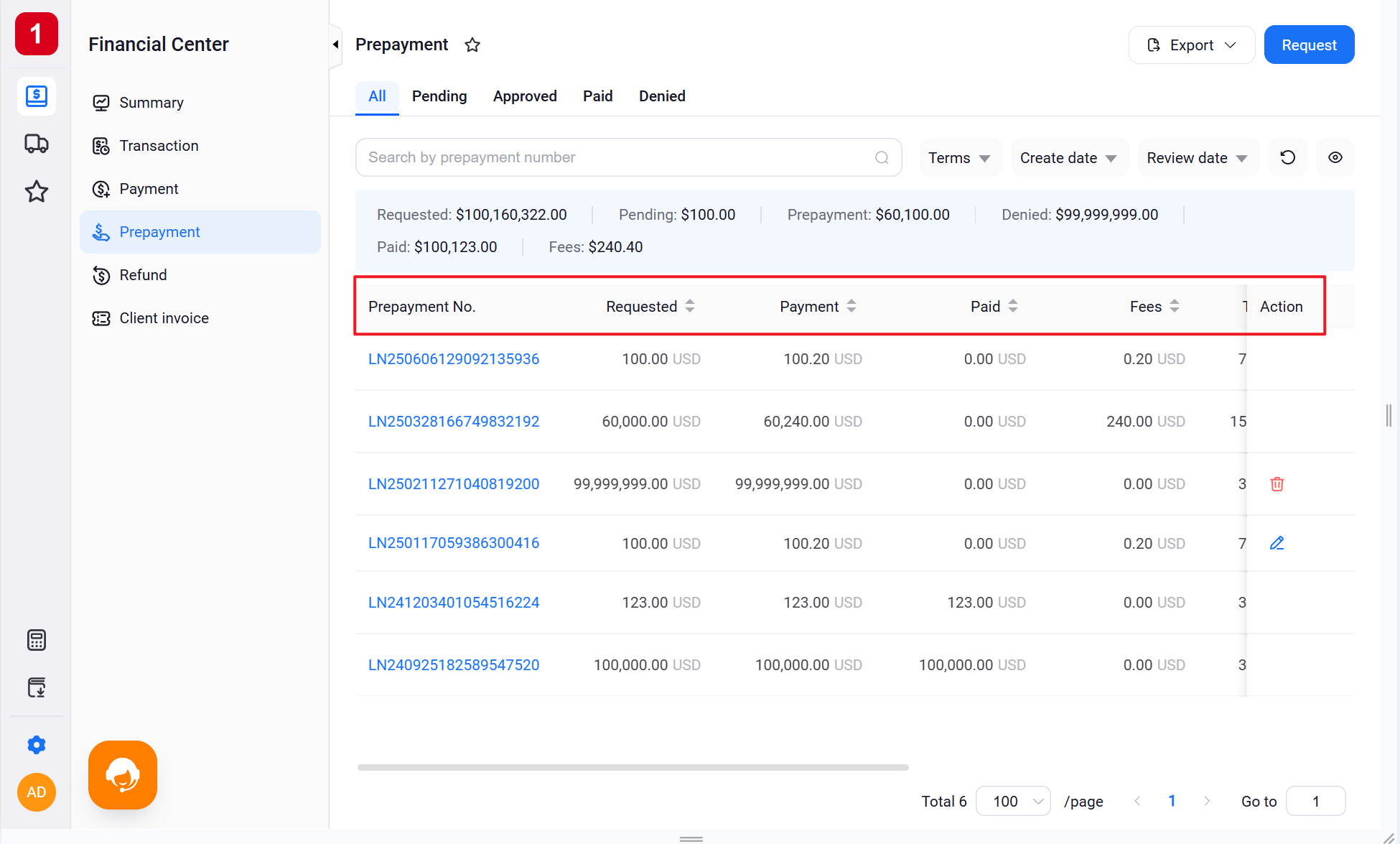Click the 240.00 USD fees cell
The height and width of the screenshot is (844, 1400).
click(x=1146, y=422)
